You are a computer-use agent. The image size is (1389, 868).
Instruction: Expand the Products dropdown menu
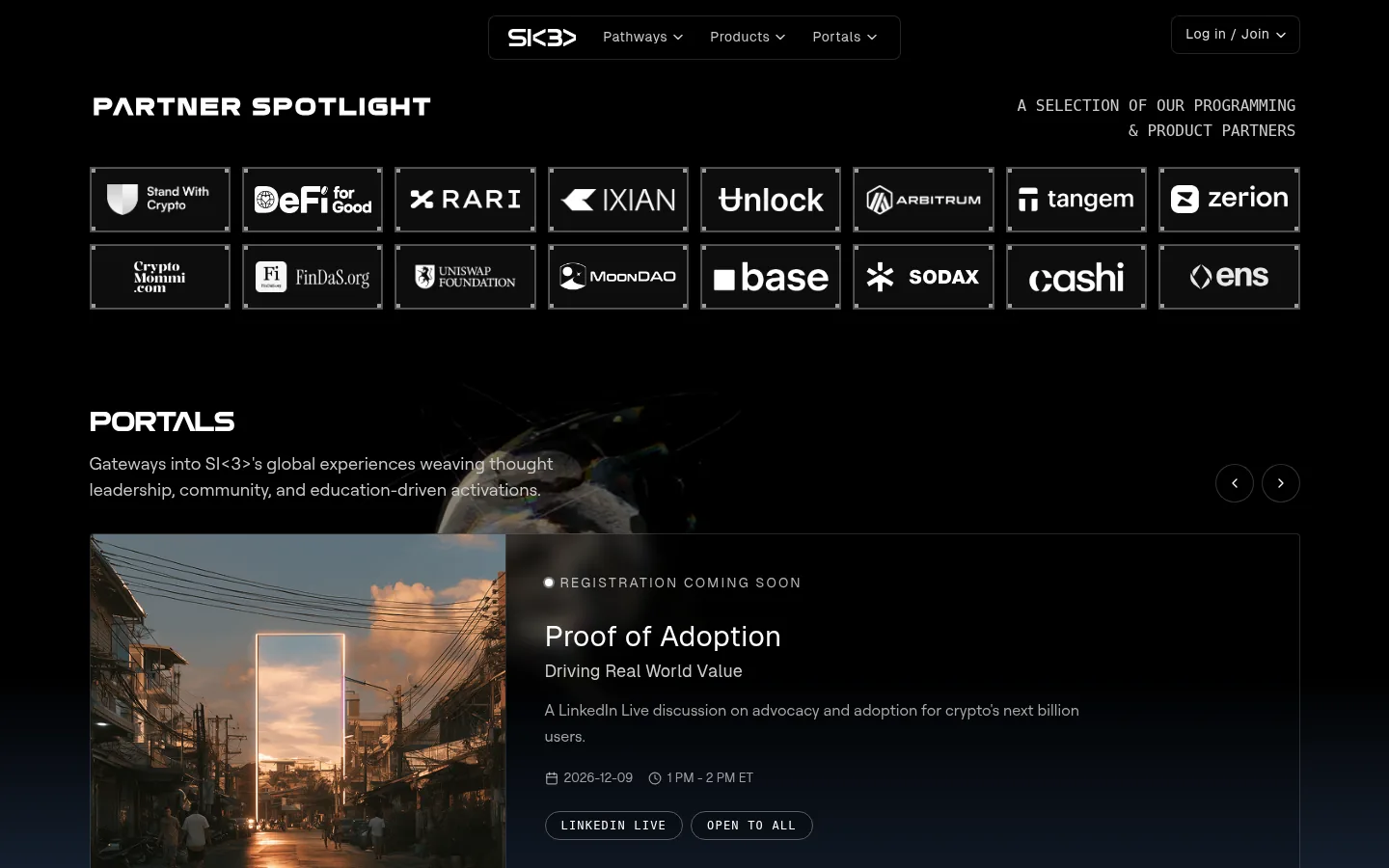pos(748,38)
